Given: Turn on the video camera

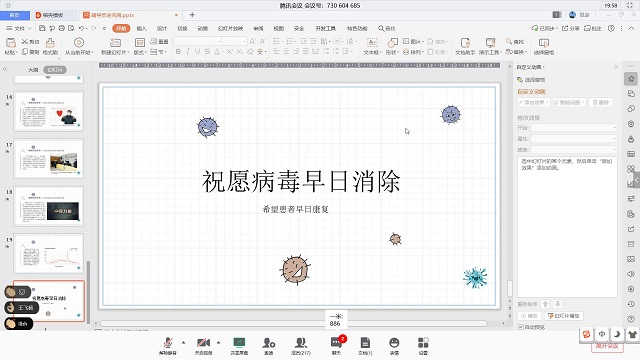Looking at the screenshot, I should tap(203, 345).
